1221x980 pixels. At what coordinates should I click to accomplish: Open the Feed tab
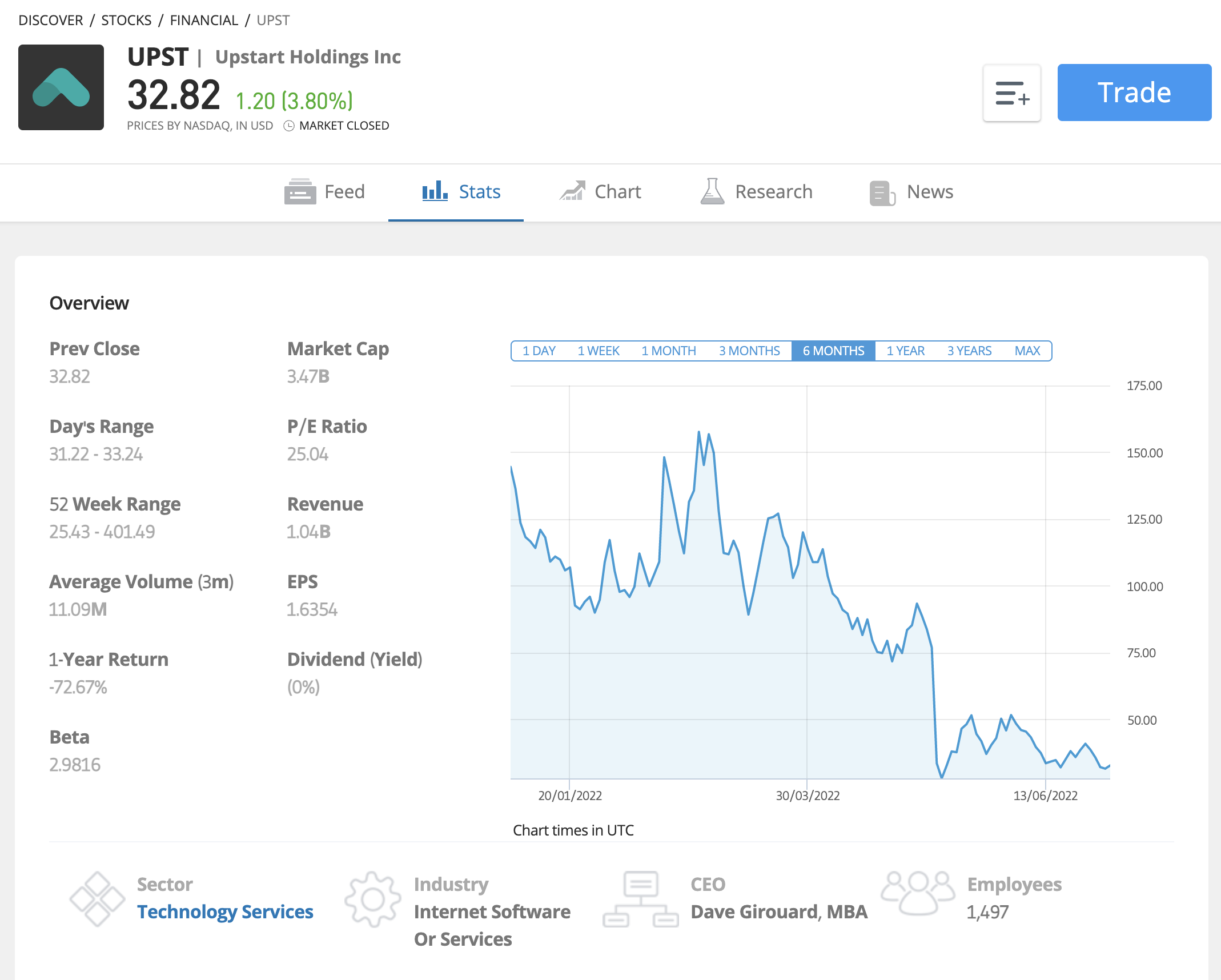click(324, 192)
